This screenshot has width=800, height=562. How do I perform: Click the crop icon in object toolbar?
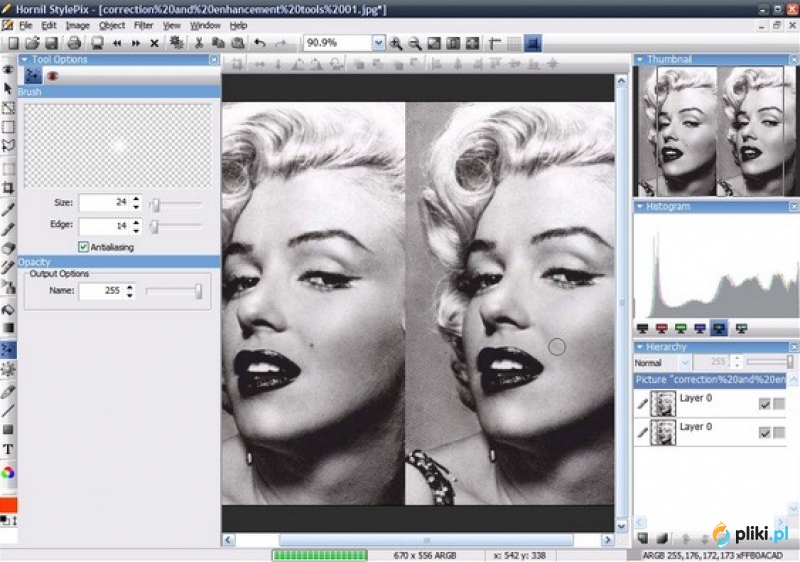pos(237,64)
